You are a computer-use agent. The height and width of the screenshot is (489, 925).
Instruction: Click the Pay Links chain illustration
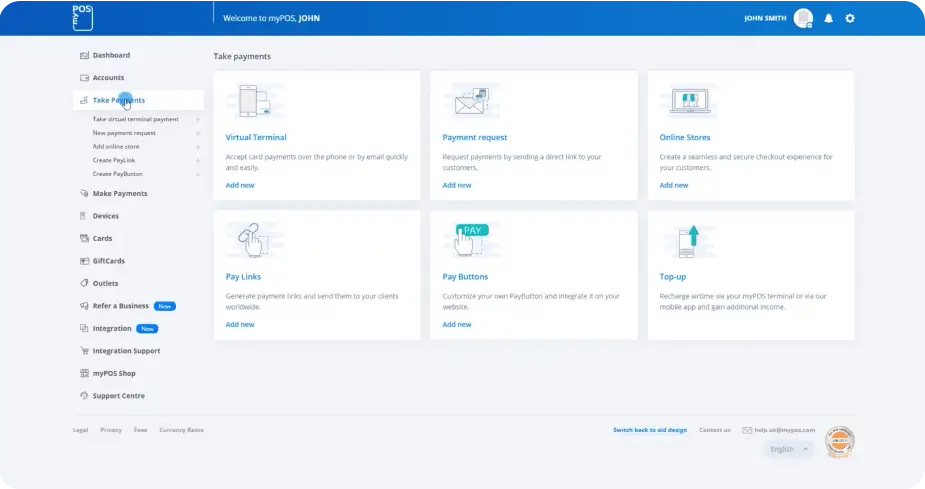tap(254, 240)
